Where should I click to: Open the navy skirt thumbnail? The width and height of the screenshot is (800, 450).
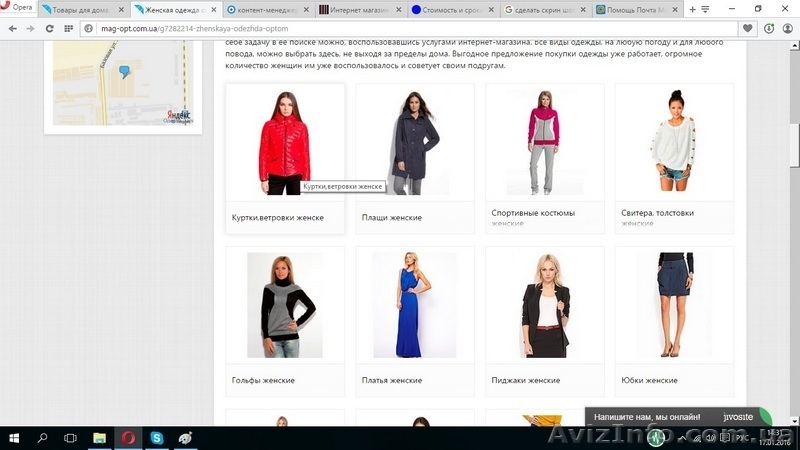click(674, 305)
